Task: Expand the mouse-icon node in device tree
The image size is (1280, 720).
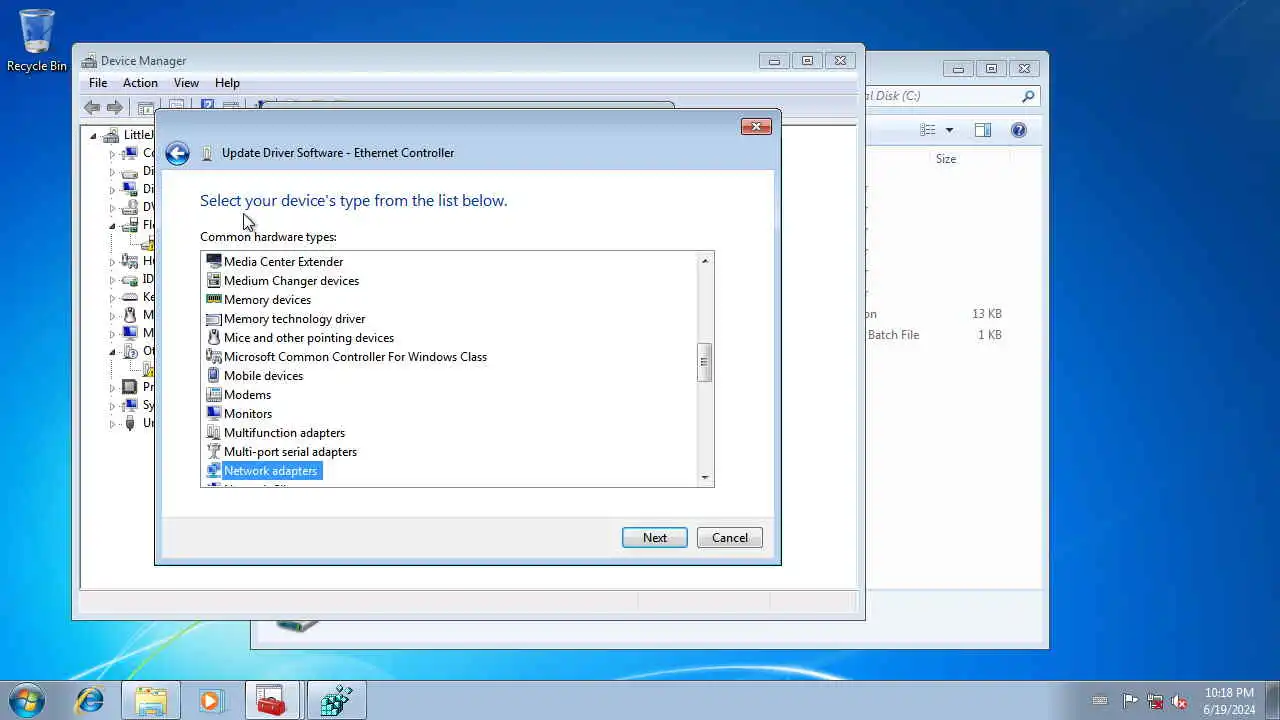Action: (112, 315)
